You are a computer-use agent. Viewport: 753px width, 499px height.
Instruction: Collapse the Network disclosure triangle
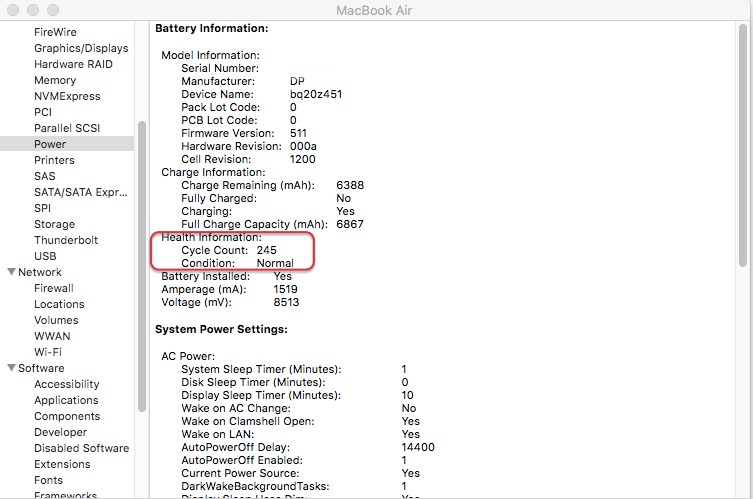(x=12, y=272)
